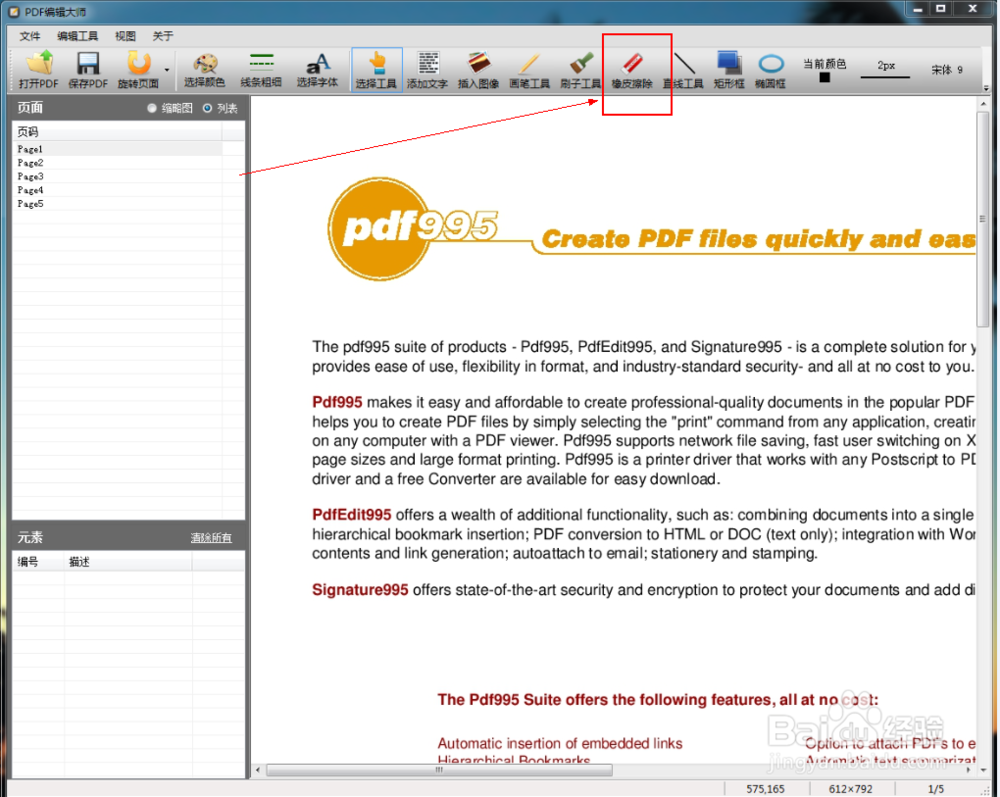Image resolution: width=1000 pixels, height=797 pixels.
Task: Select the 插入图像 insert image tool
Action: [478, 69]
